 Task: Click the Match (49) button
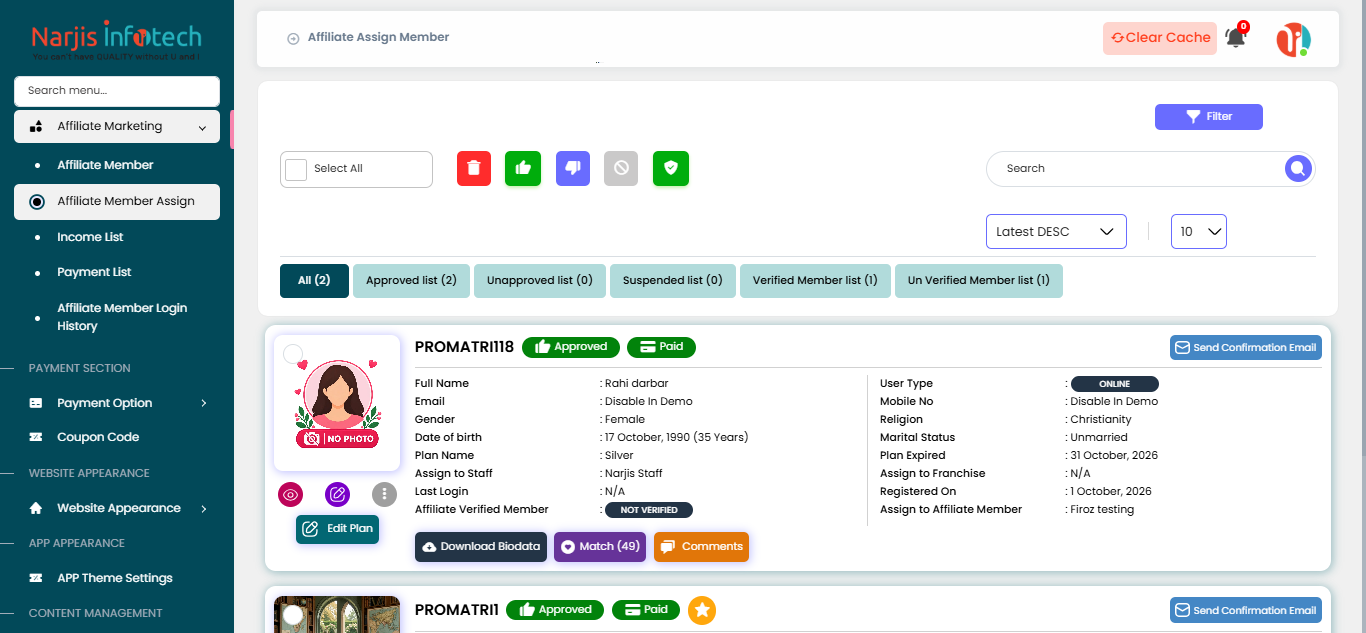(600, 547)
